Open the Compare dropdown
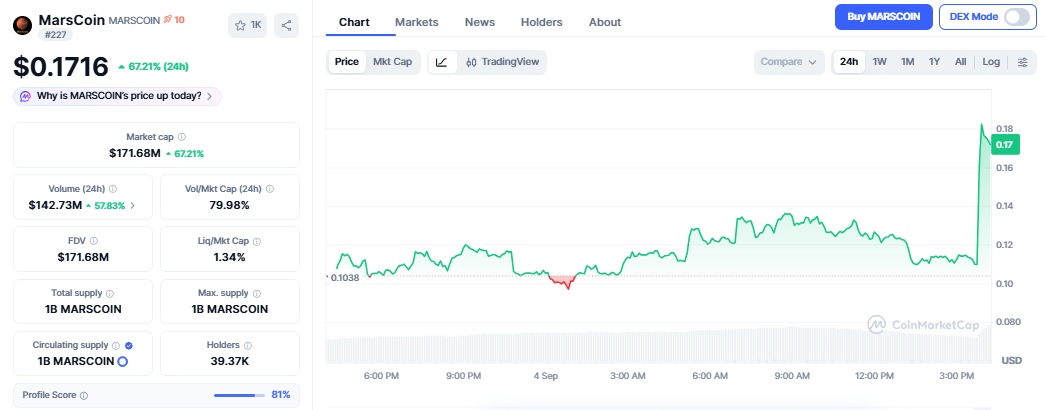The image size is (1045, 410). pos(788,62)
